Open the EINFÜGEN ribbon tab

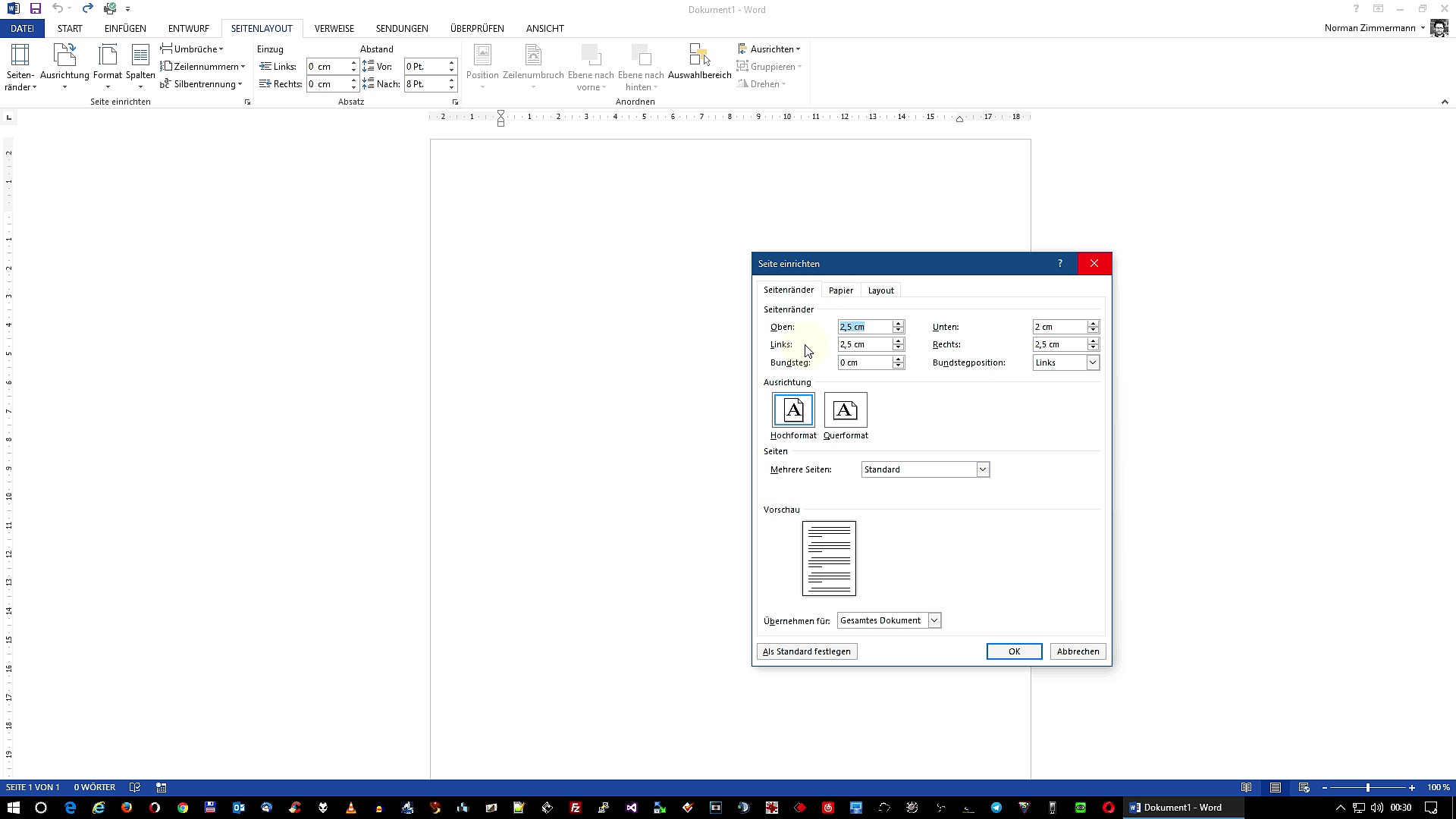tap(125, 28)
